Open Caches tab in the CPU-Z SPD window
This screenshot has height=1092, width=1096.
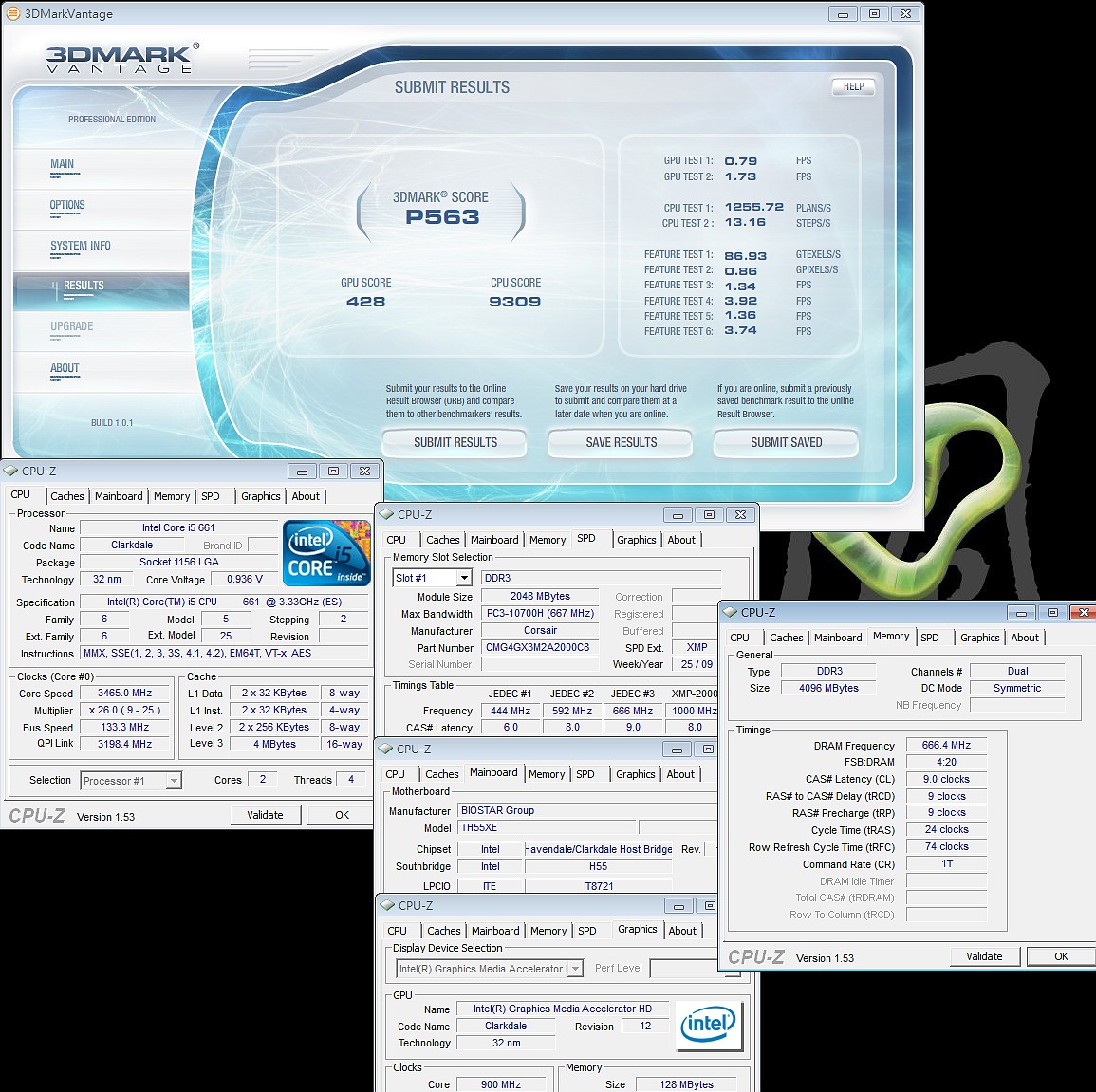click(x=443, y=540)
